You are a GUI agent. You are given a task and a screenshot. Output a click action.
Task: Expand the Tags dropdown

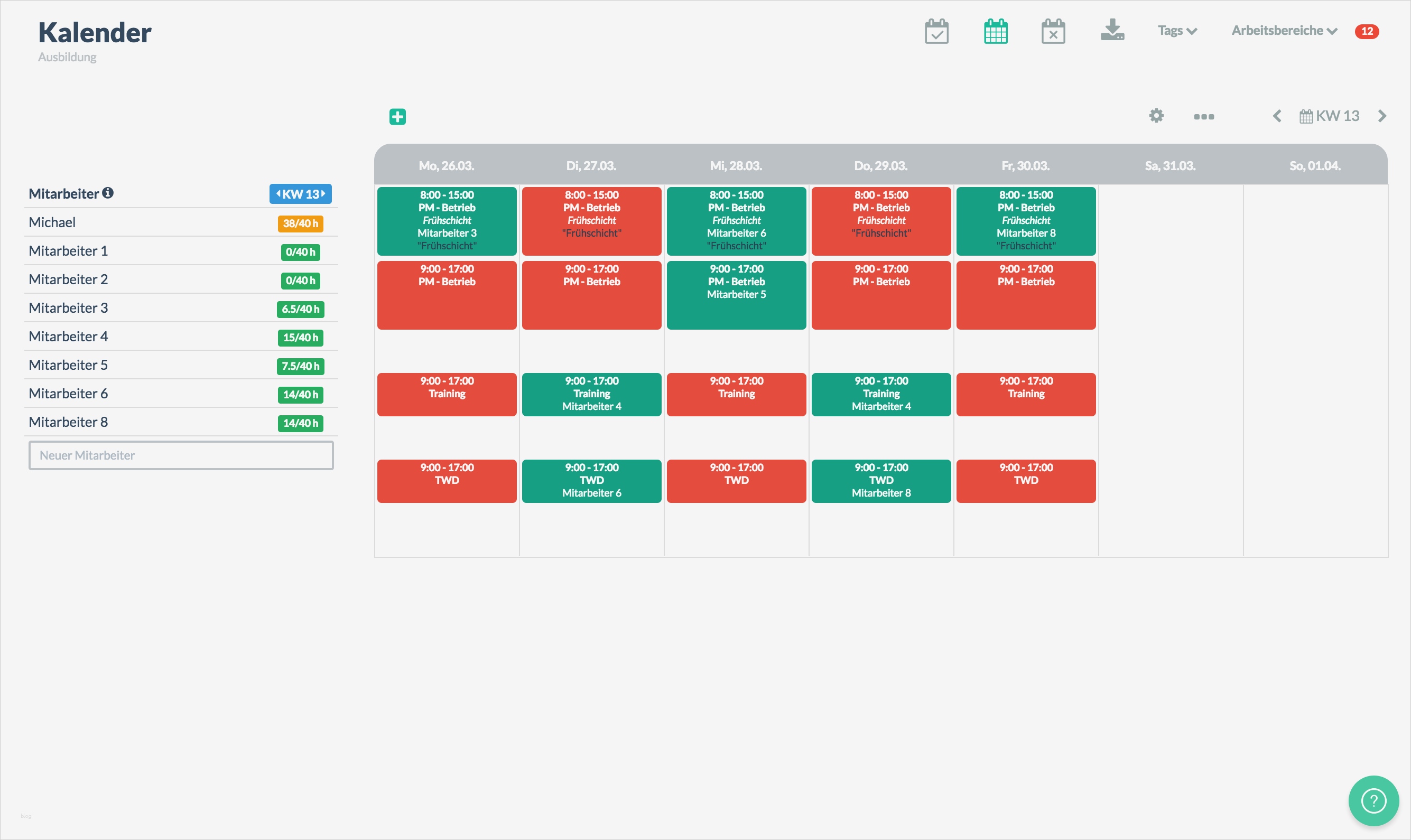(1176, 31)
